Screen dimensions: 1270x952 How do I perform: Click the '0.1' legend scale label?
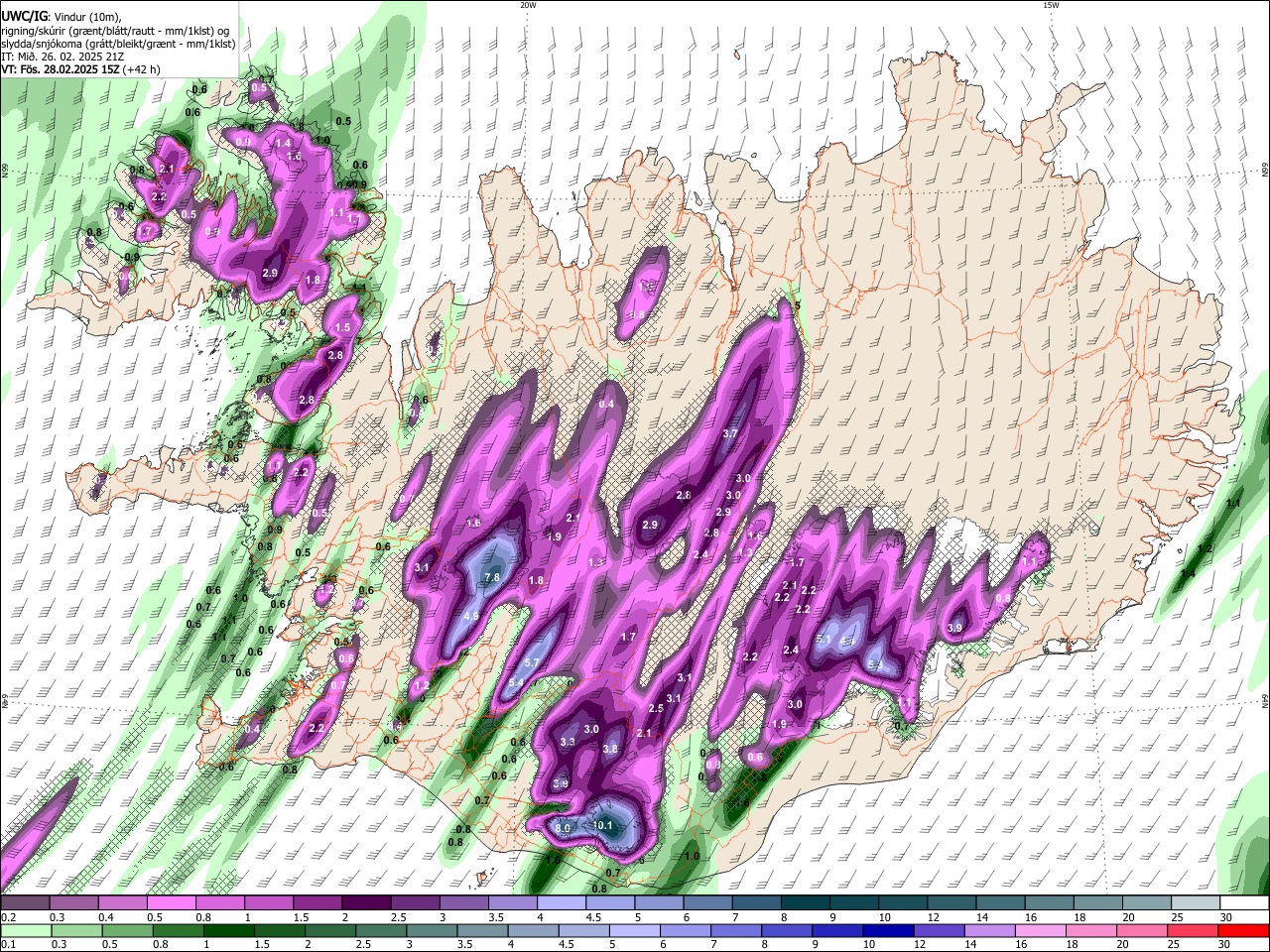click(9, 945)
